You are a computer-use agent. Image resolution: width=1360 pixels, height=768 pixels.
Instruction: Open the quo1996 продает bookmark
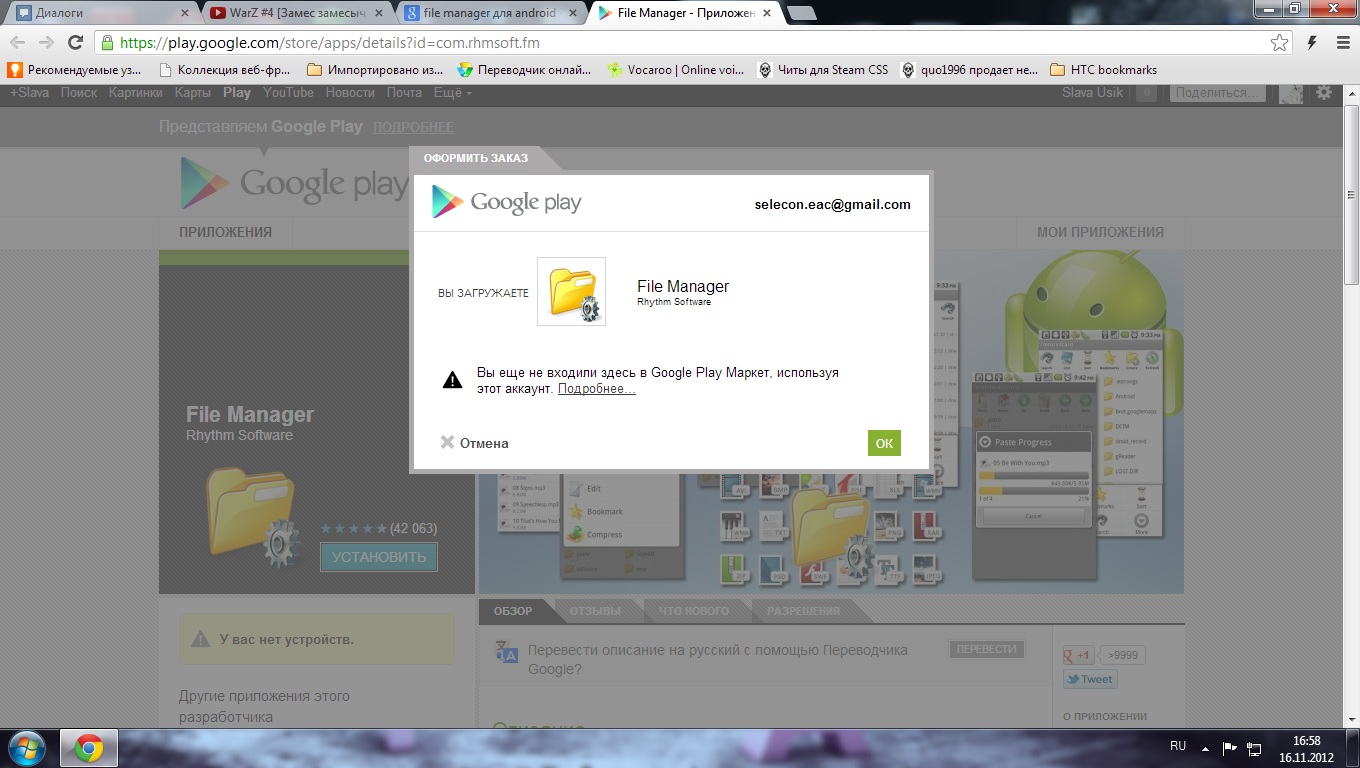point(969,70)
